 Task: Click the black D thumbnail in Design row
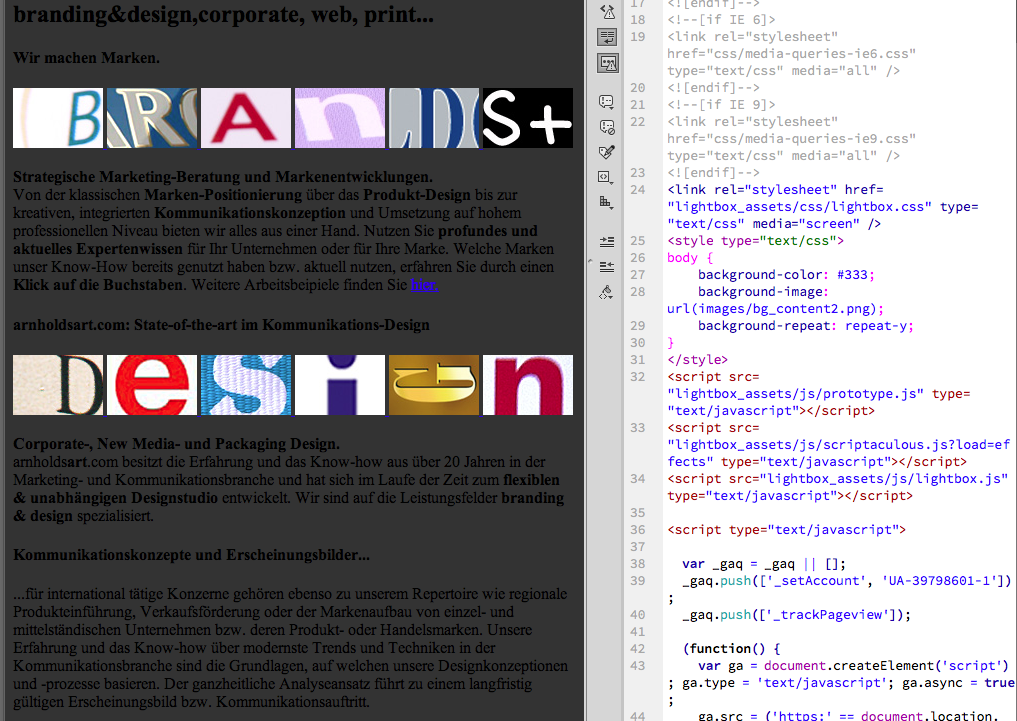[x=58, y=385]
